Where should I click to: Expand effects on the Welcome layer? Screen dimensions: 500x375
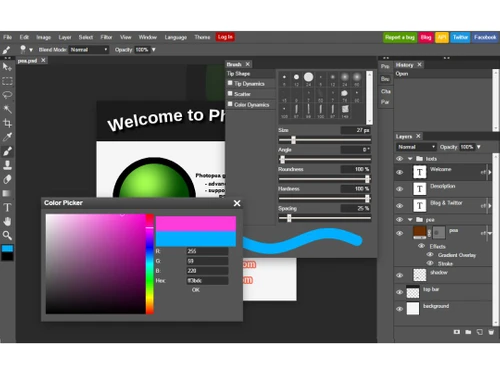tap(489, 172)
